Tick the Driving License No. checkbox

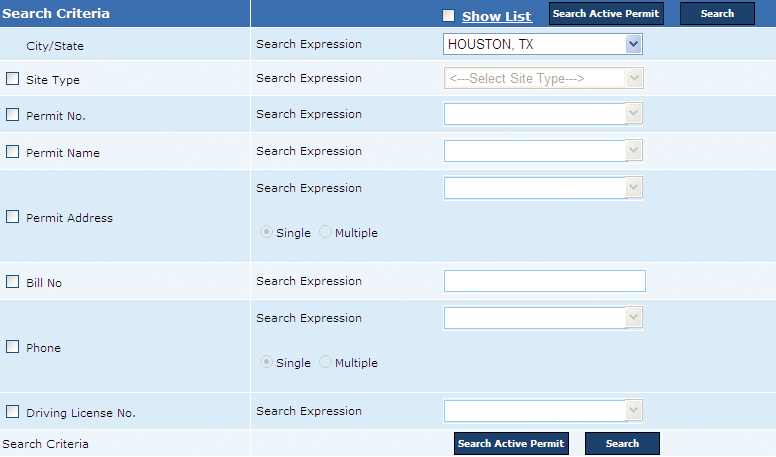pos(13,411)
